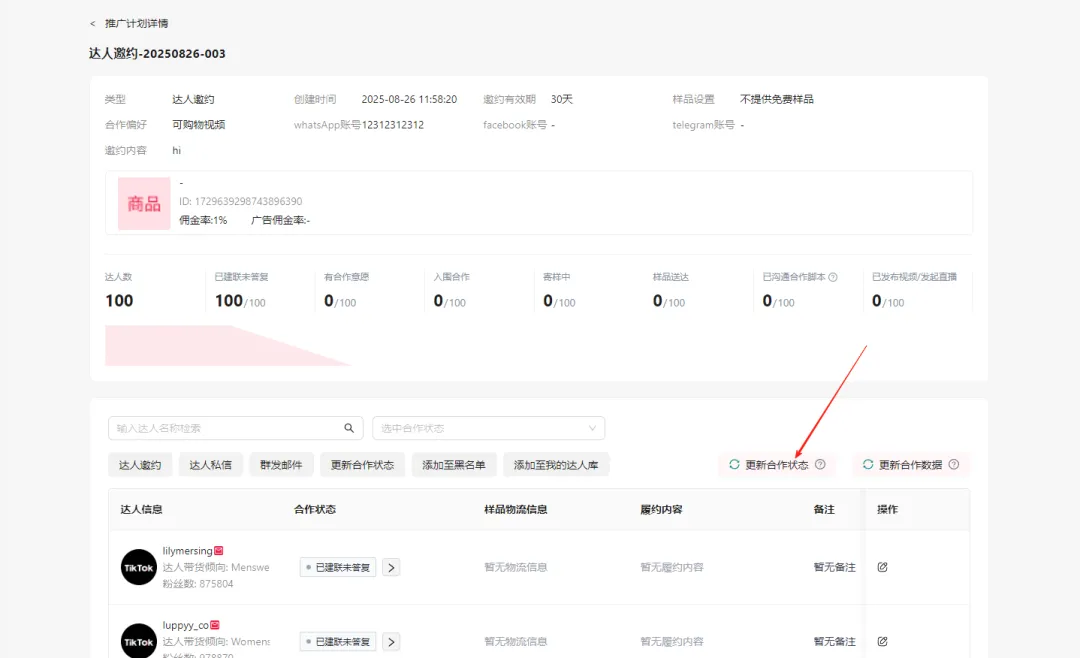Click 暂无履约内容 in lilymersing row
This screenshot has height=658, width=1080.
(672, 567)
